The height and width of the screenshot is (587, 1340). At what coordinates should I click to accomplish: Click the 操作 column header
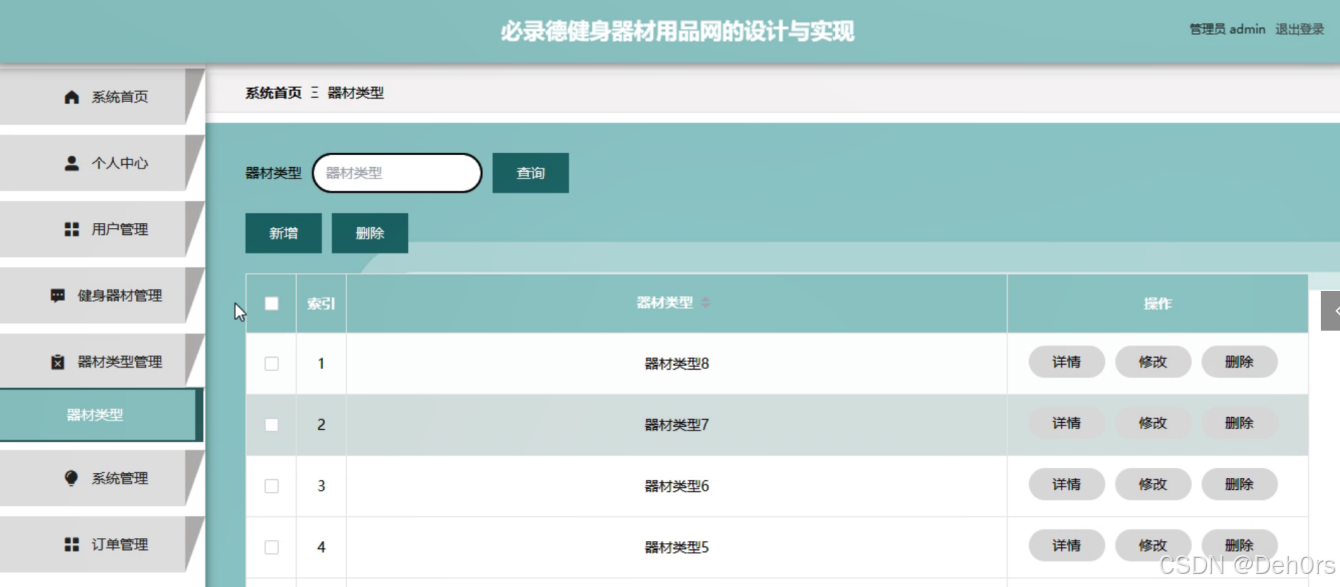pyautogui.click(x=1158, y=304)
